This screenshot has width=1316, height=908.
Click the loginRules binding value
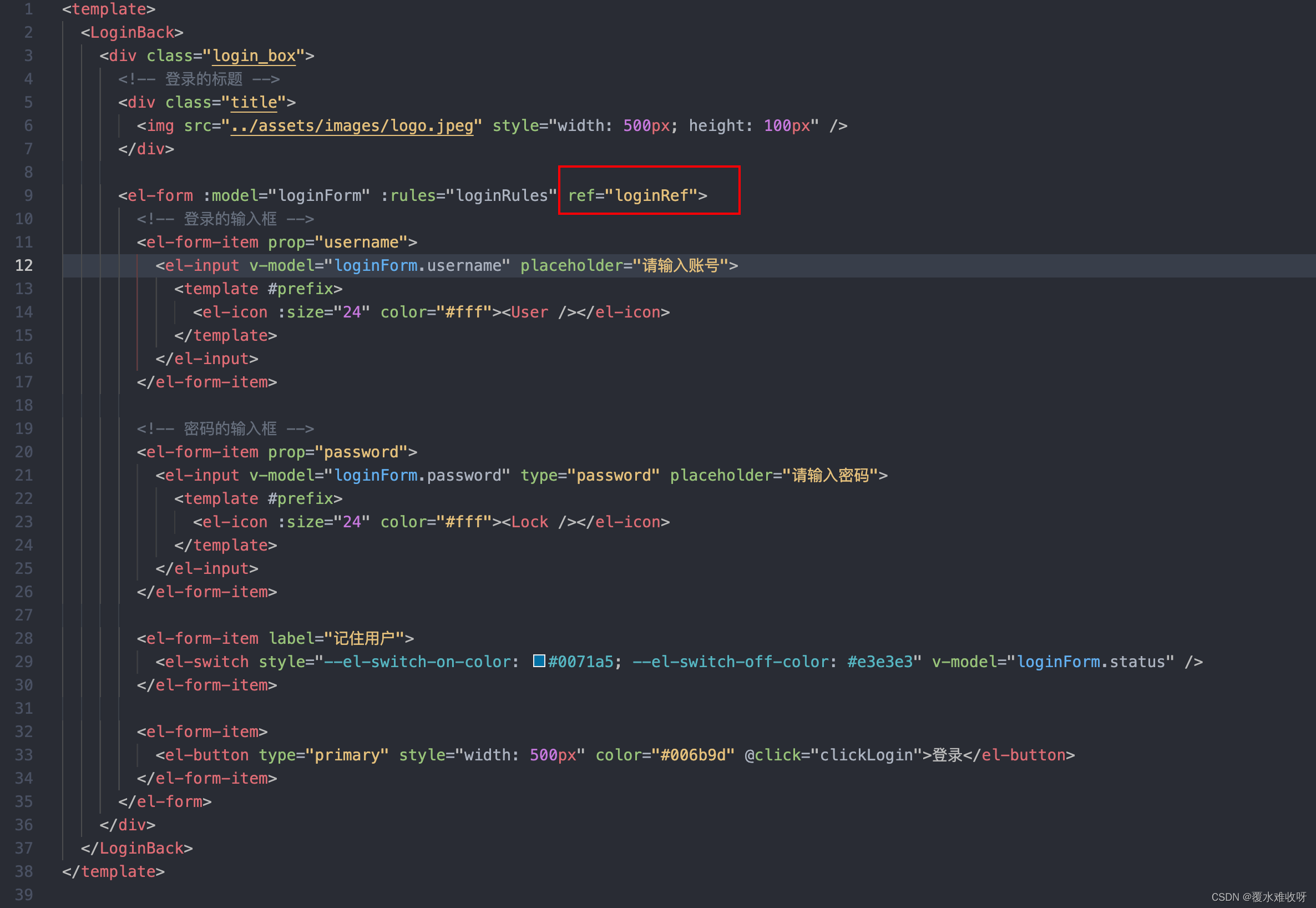pyautogui.click(x=501, y=196)
